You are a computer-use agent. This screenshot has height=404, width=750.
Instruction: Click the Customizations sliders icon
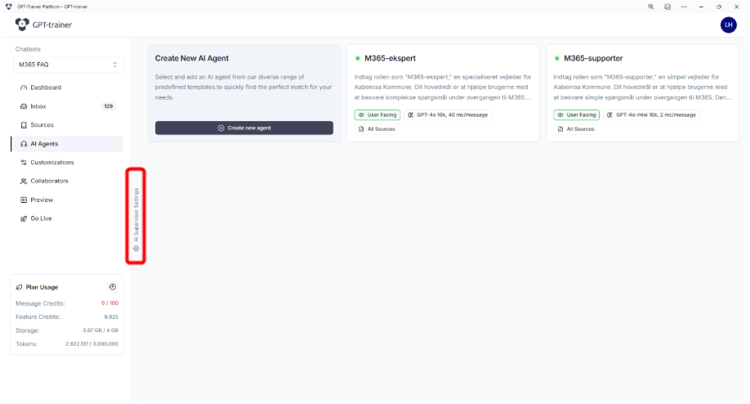23,163
